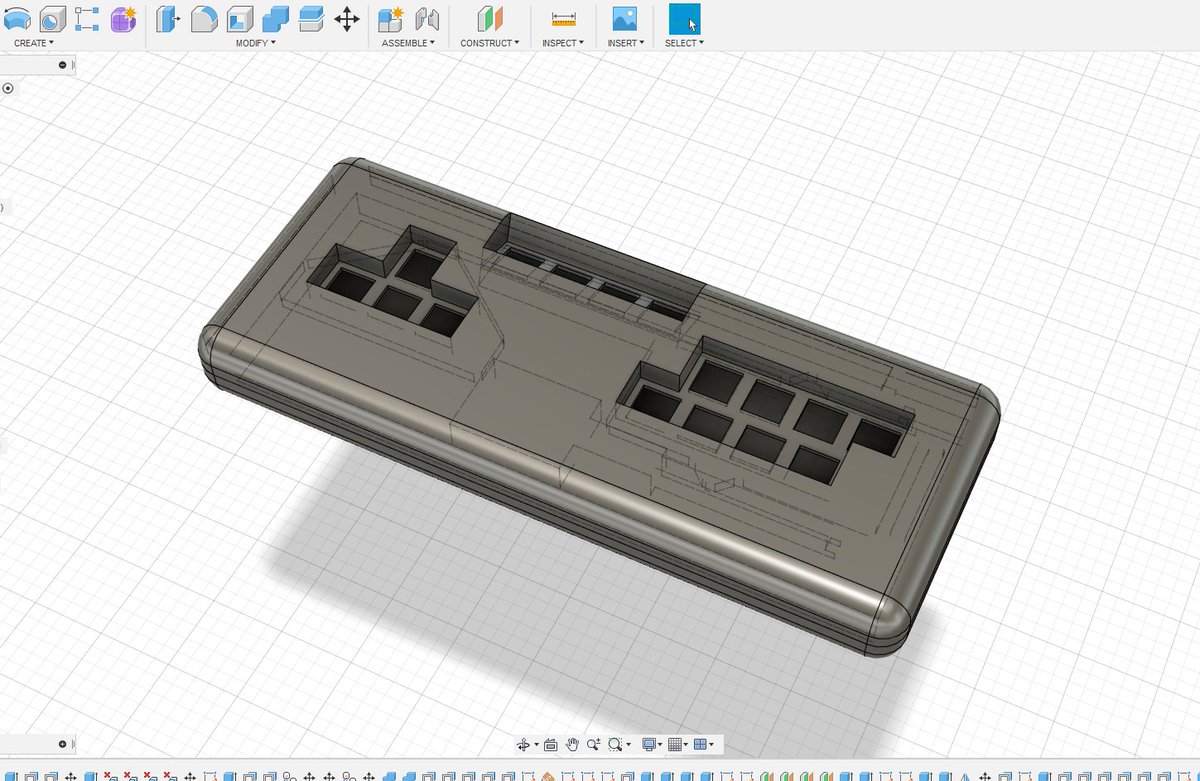The image size is (1200, 781).
Task: Activate the blue Select tool
Action: [x=685, y=18]
